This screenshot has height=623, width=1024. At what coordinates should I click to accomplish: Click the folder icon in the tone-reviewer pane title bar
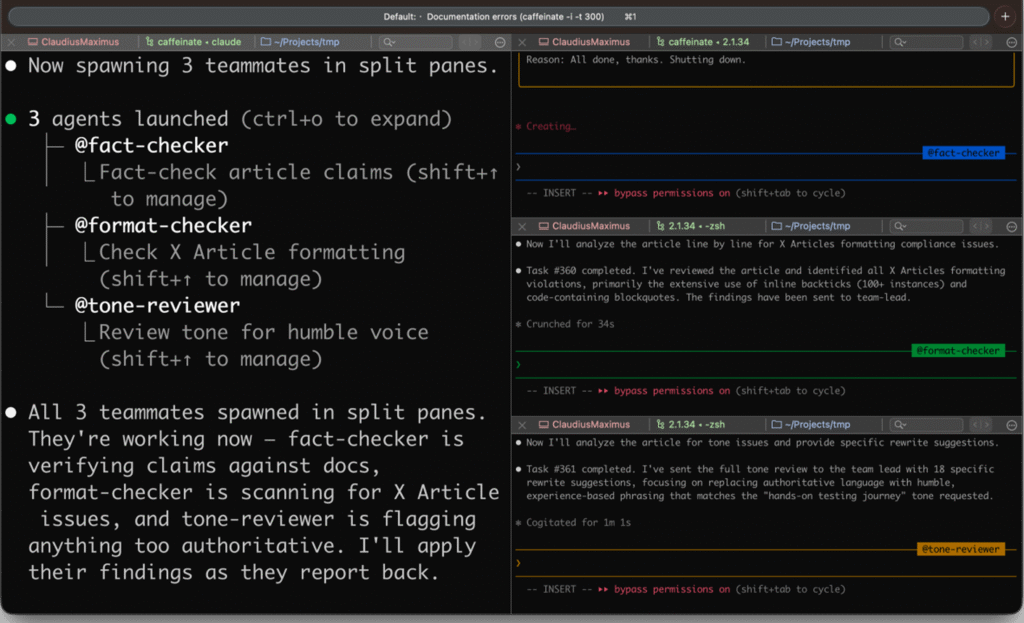[776, 424]
